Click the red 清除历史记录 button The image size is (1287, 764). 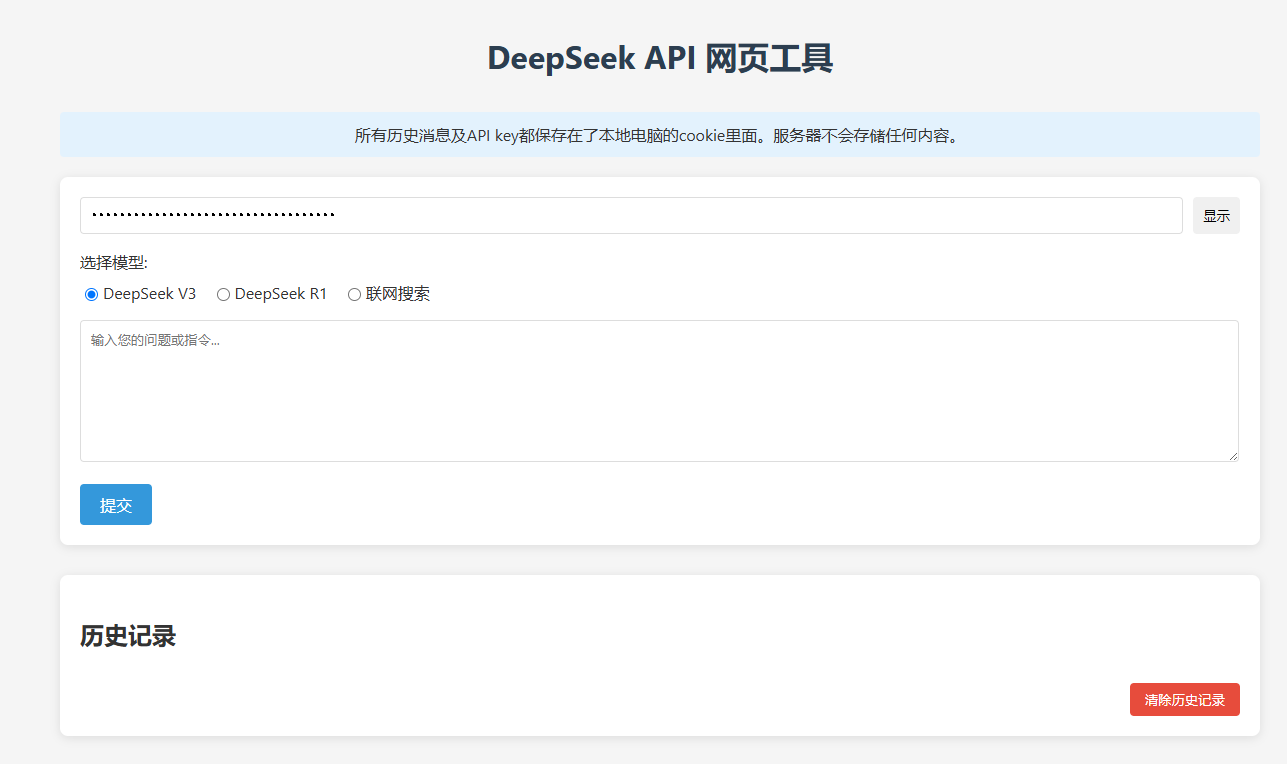click(1184, 700)
